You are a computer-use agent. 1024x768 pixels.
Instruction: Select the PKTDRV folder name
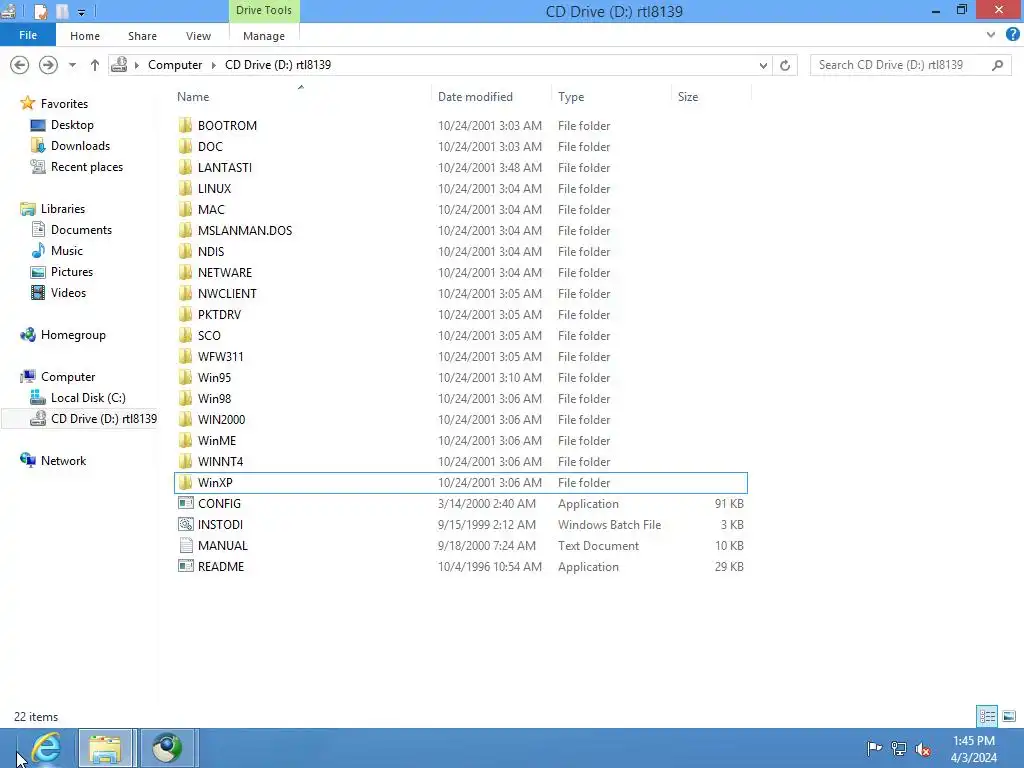coord(219,315)
